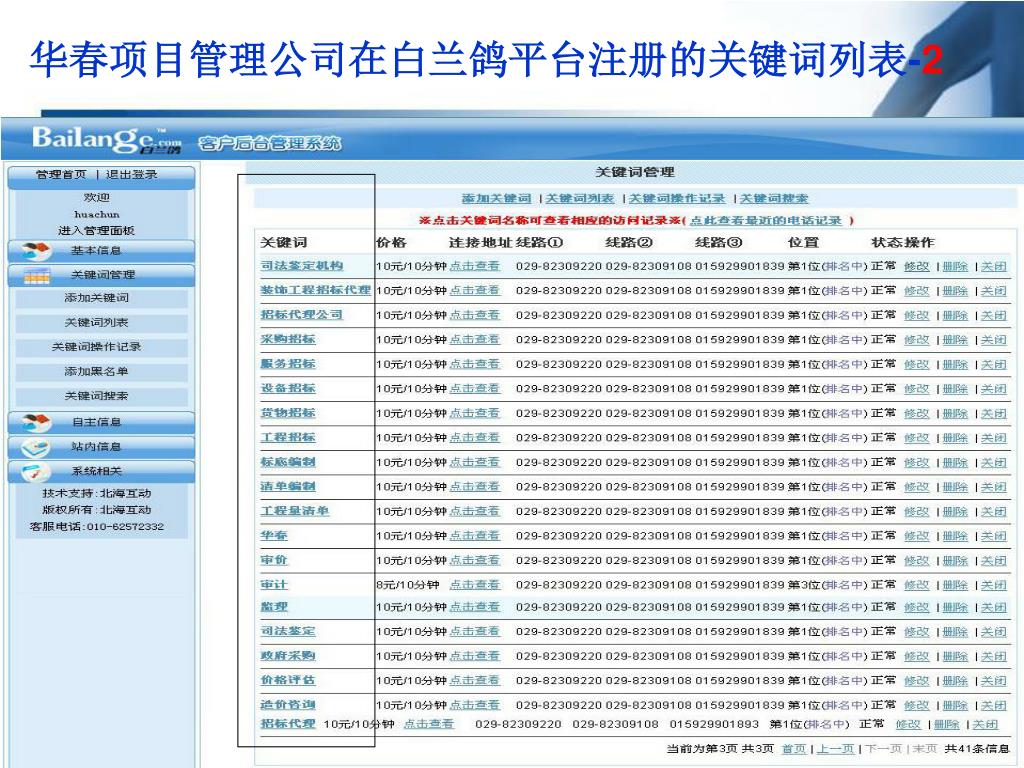Screen dimensions: 1024x768
Task: Select 添加黑名单 in the left sidebar
Action: pyautogui.click(x=96, y=371)
